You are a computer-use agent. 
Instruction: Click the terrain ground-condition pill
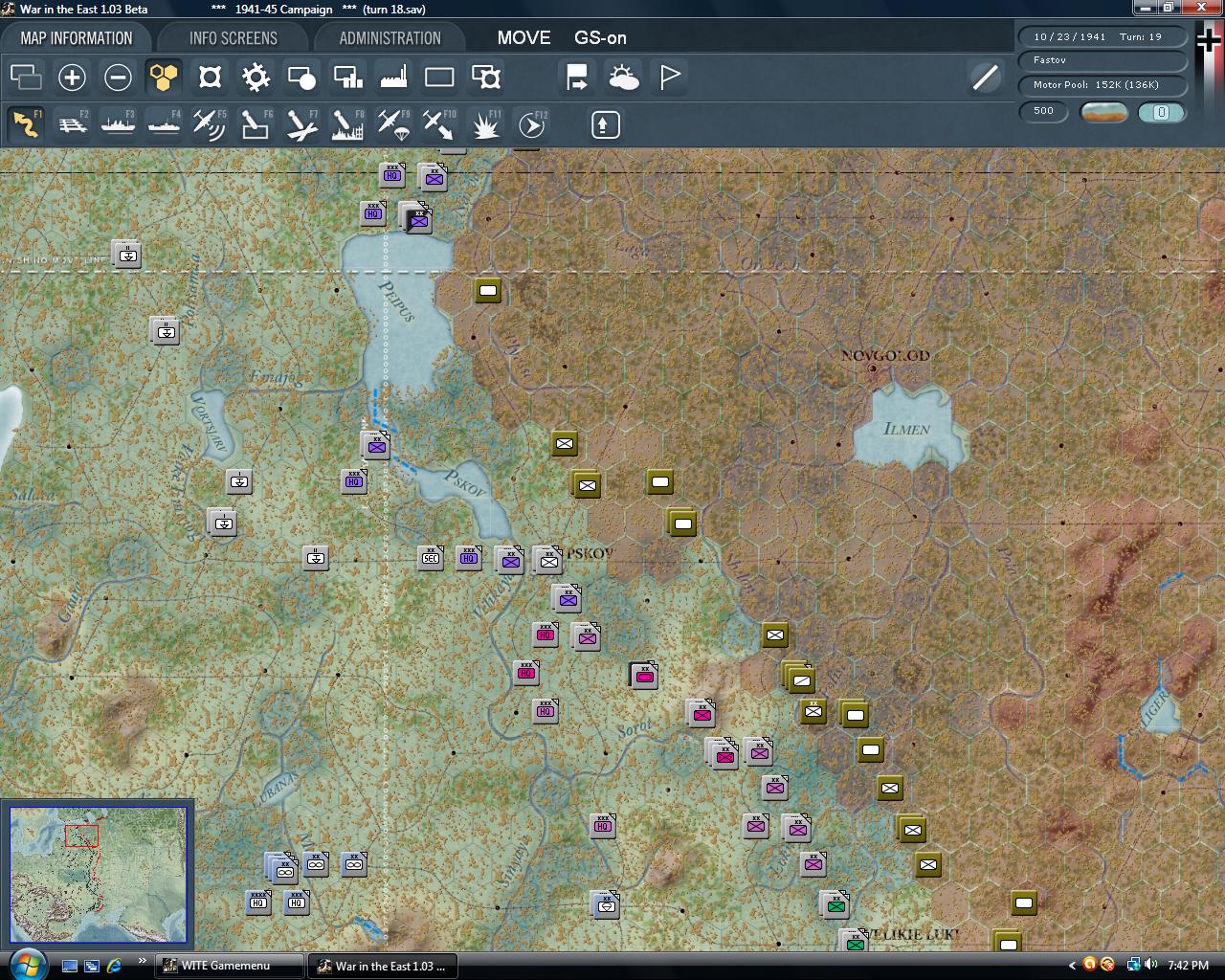[x=1103, y=112]
